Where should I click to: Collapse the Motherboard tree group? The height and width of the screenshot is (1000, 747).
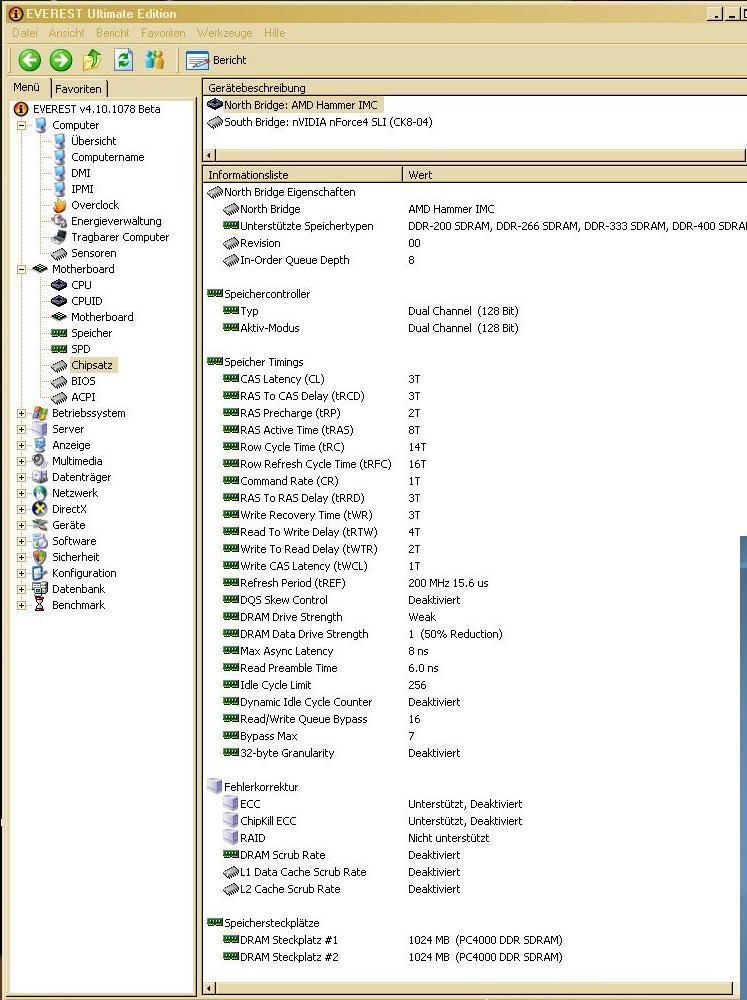click(x=21, y=269)
